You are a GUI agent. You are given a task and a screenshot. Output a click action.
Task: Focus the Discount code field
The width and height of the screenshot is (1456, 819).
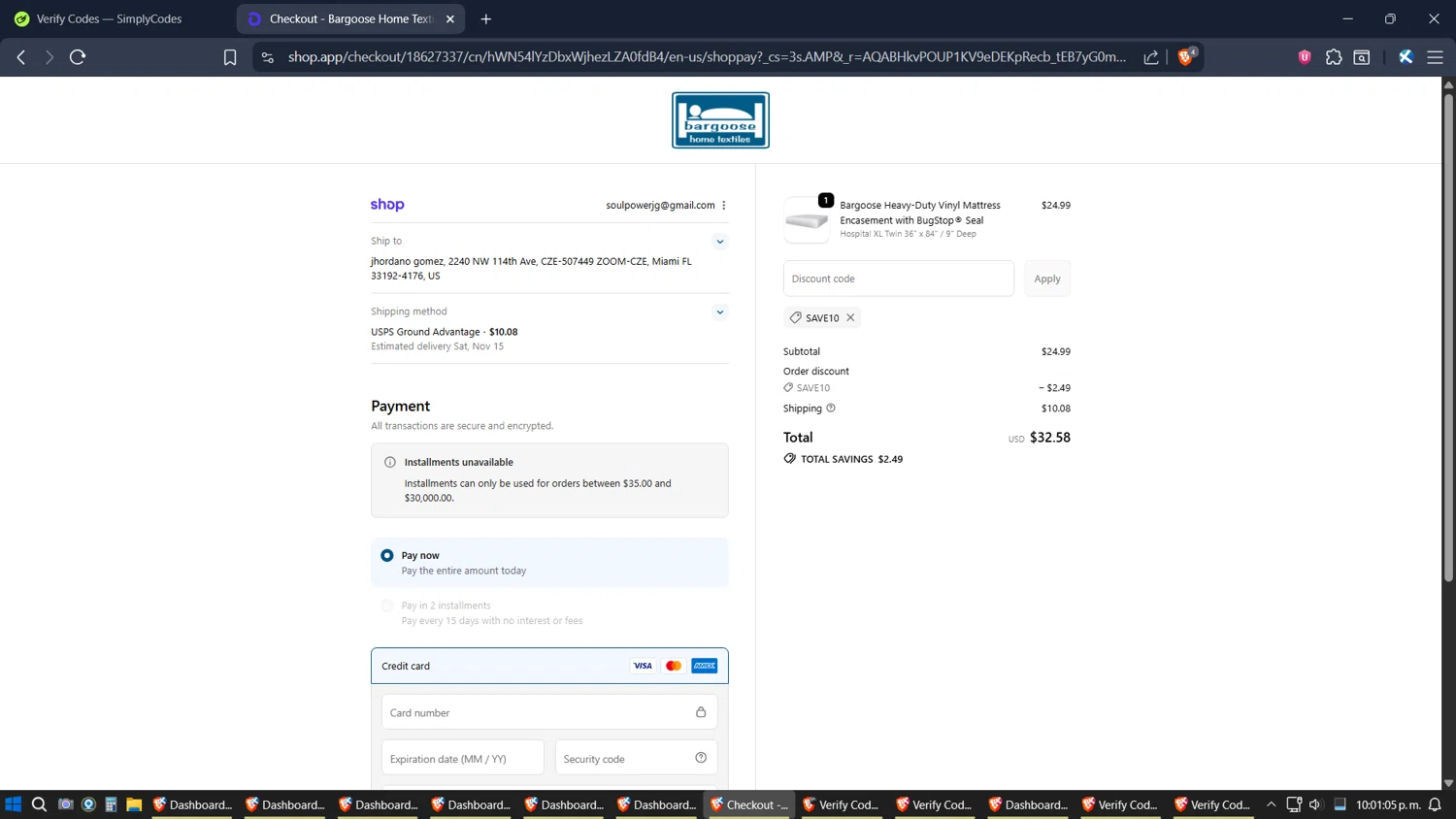pyautogui.click(x=899, y=278)
